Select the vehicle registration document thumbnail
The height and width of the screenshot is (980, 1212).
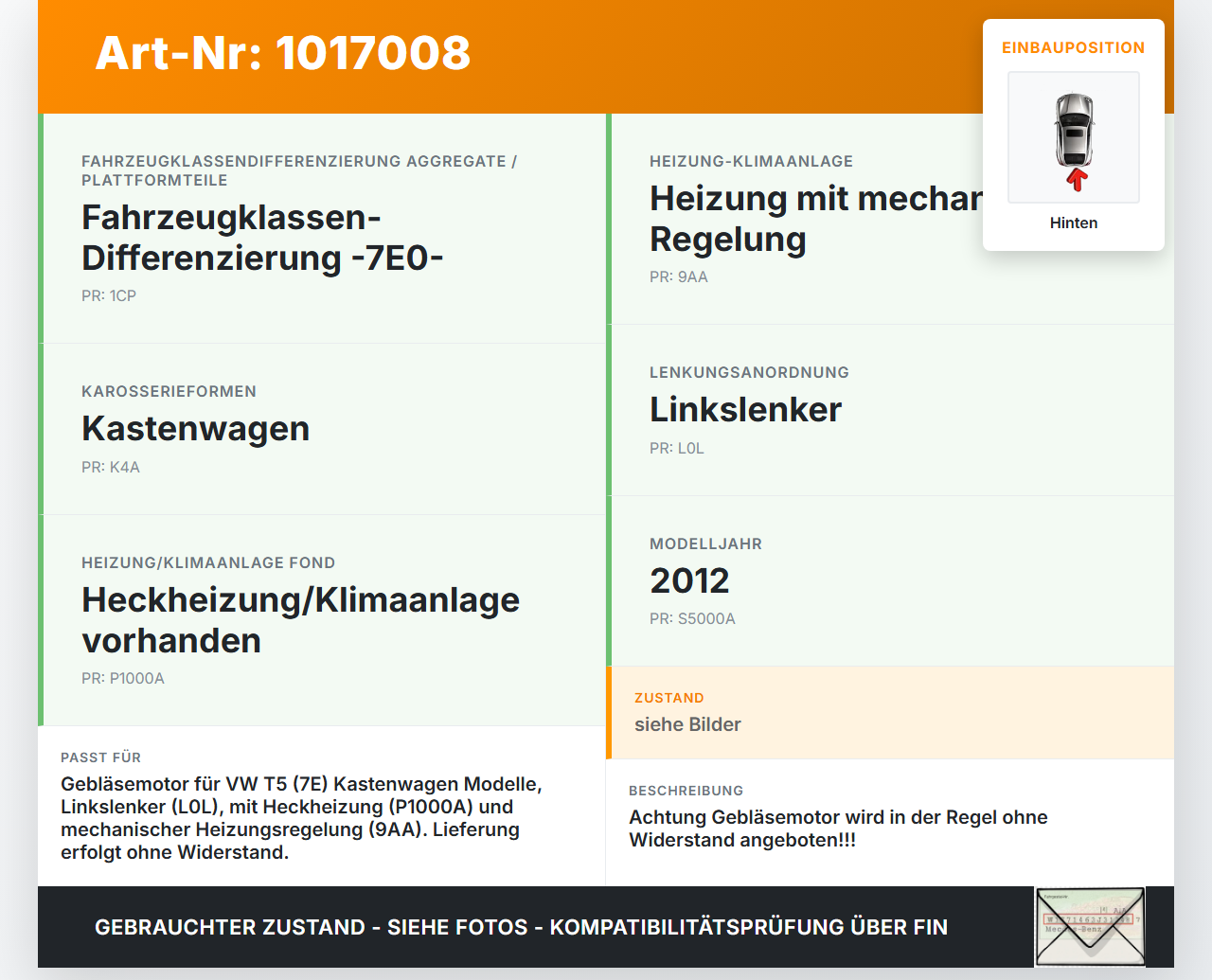coord(1089,925)
